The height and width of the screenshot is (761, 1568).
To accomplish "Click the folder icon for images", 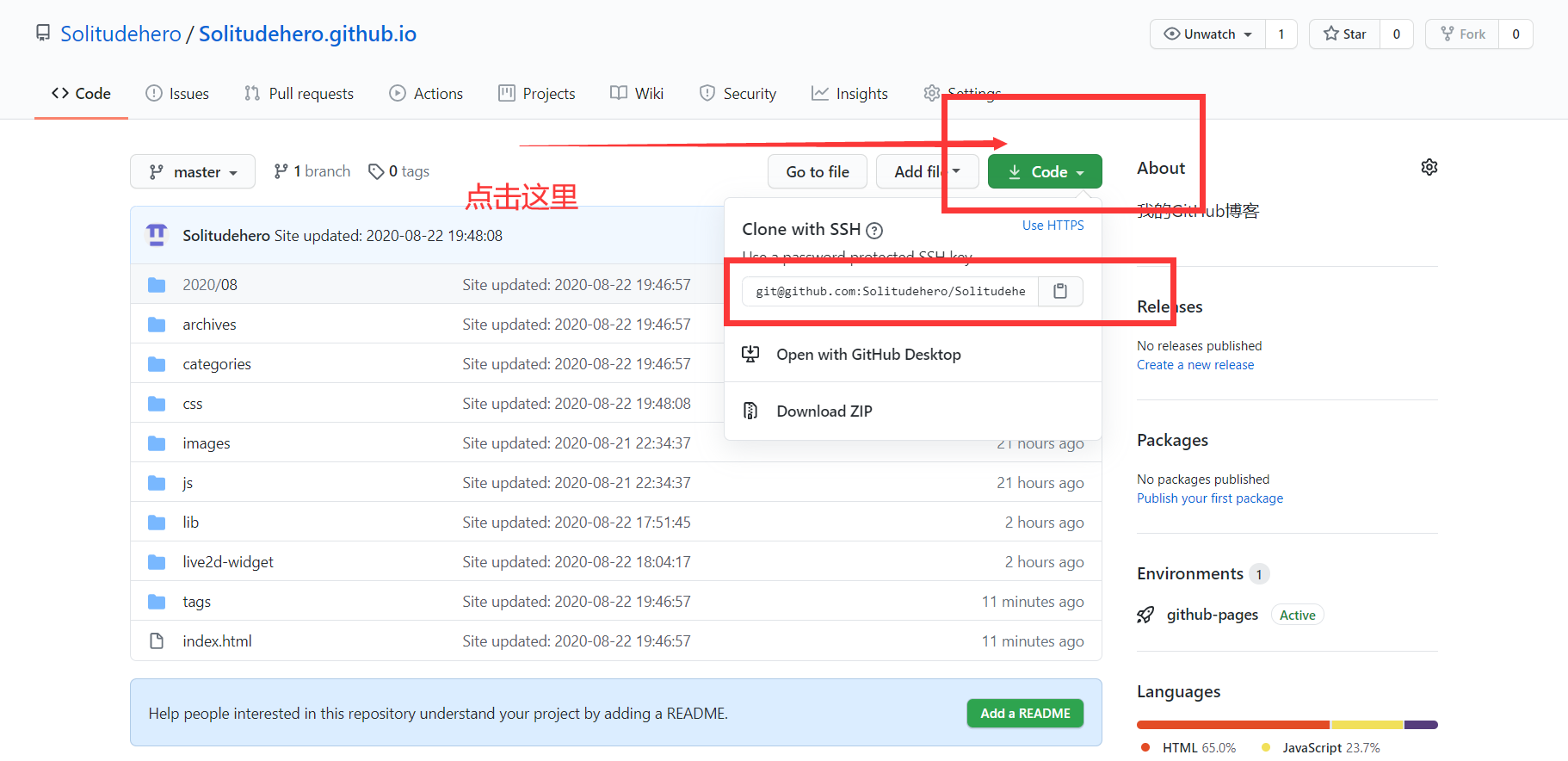I will 157,443.
